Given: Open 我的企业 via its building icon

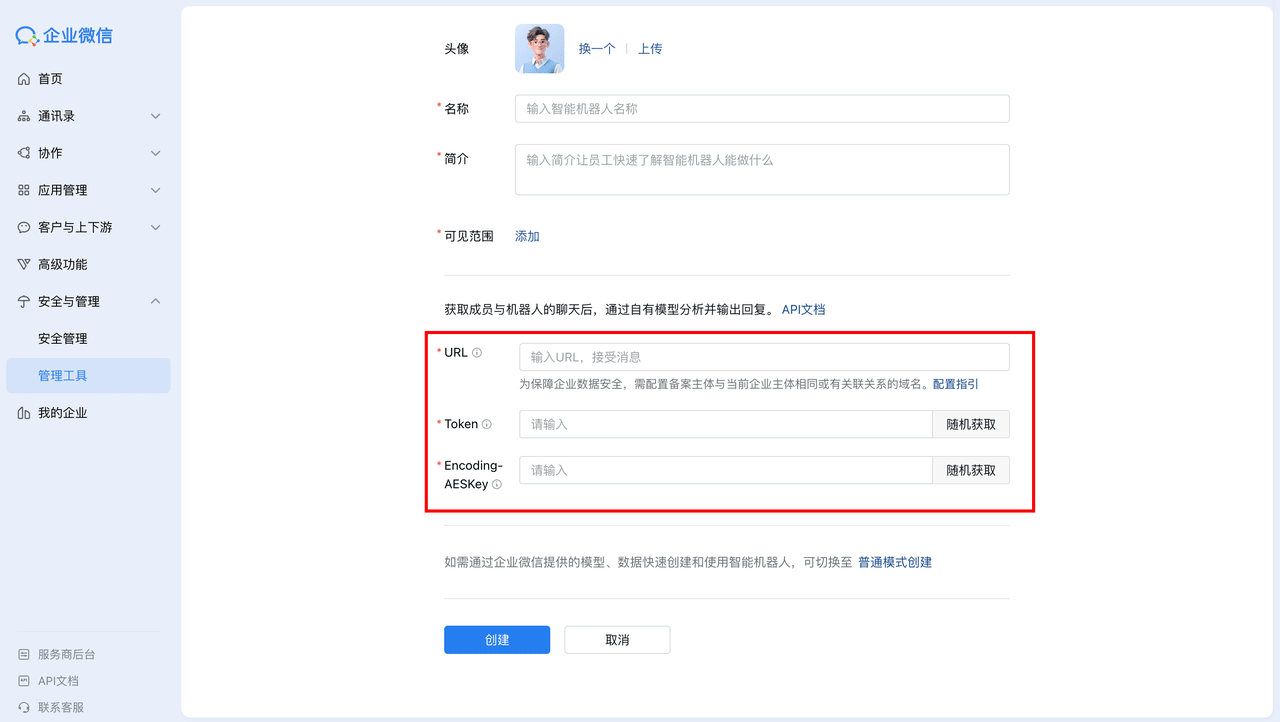Looking at the screenshot, I should click(x=24, y=412).
